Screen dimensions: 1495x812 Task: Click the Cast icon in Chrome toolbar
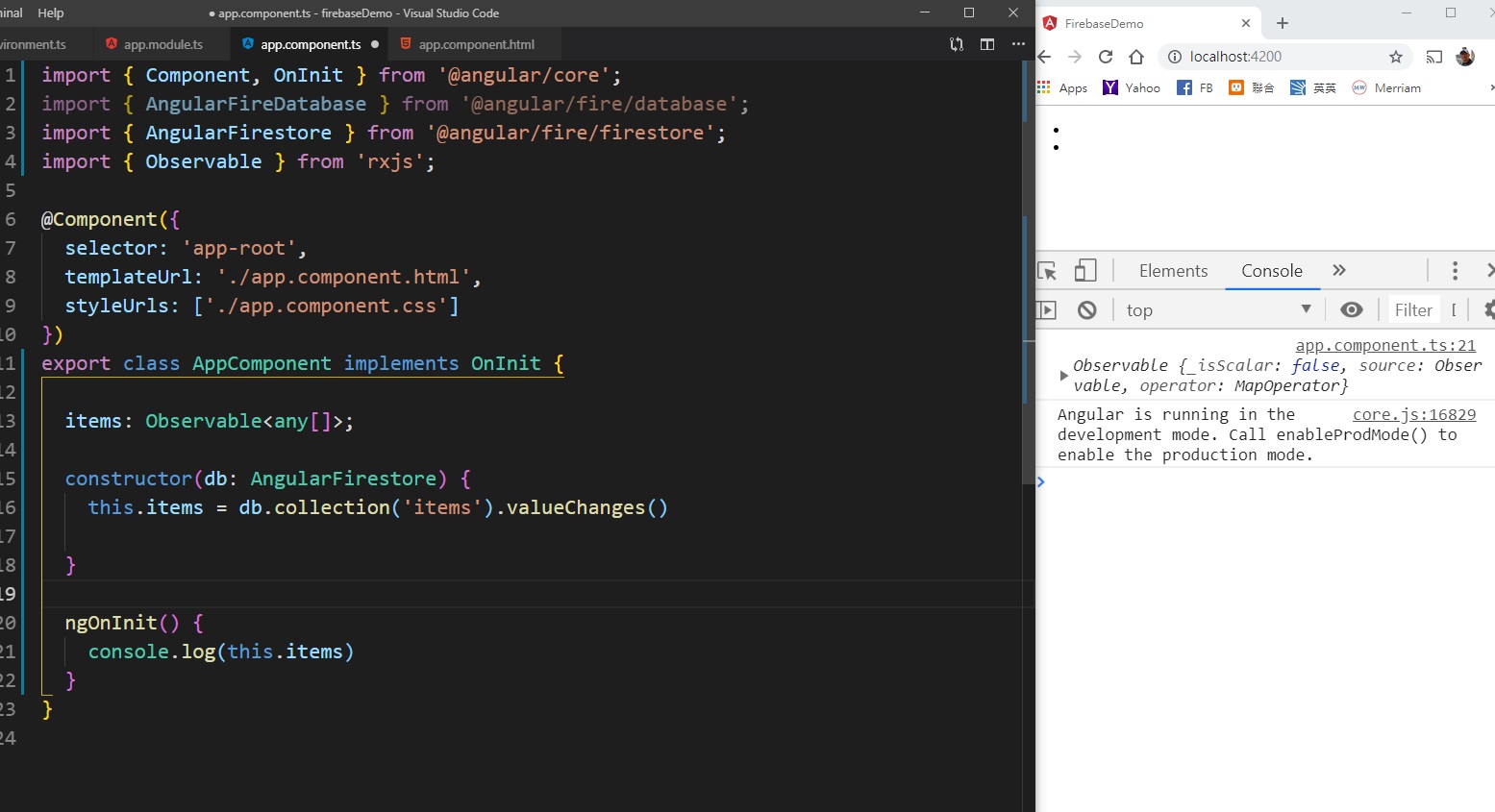(x=1433, y=57)
